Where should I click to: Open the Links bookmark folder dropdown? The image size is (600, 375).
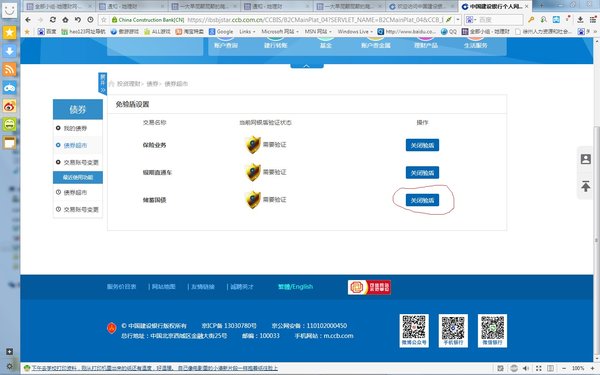247,32
